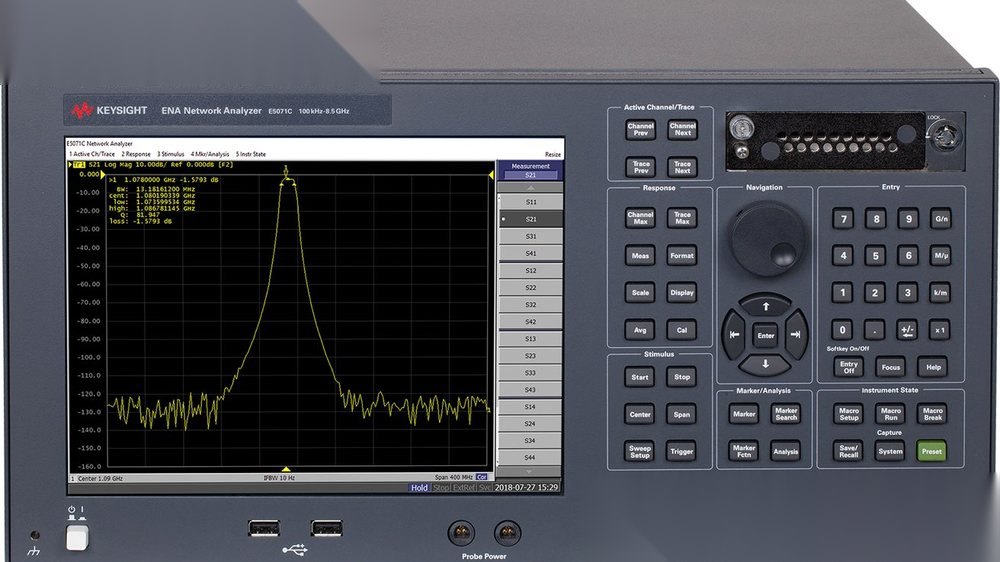Click the System key
The image size is (1000, 562).
pyautogui.click(x=890, y=451)
